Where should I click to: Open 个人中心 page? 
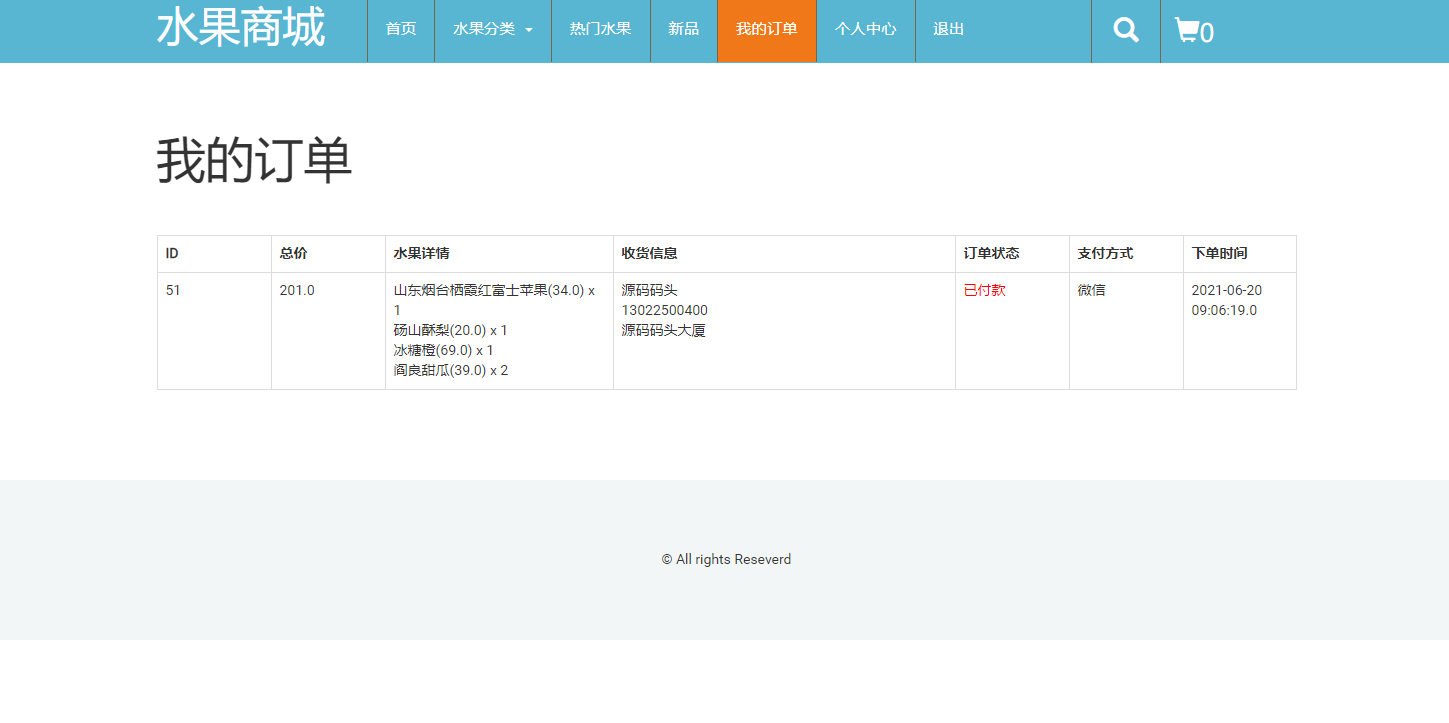pyautogui.click(x=865, y=29)
